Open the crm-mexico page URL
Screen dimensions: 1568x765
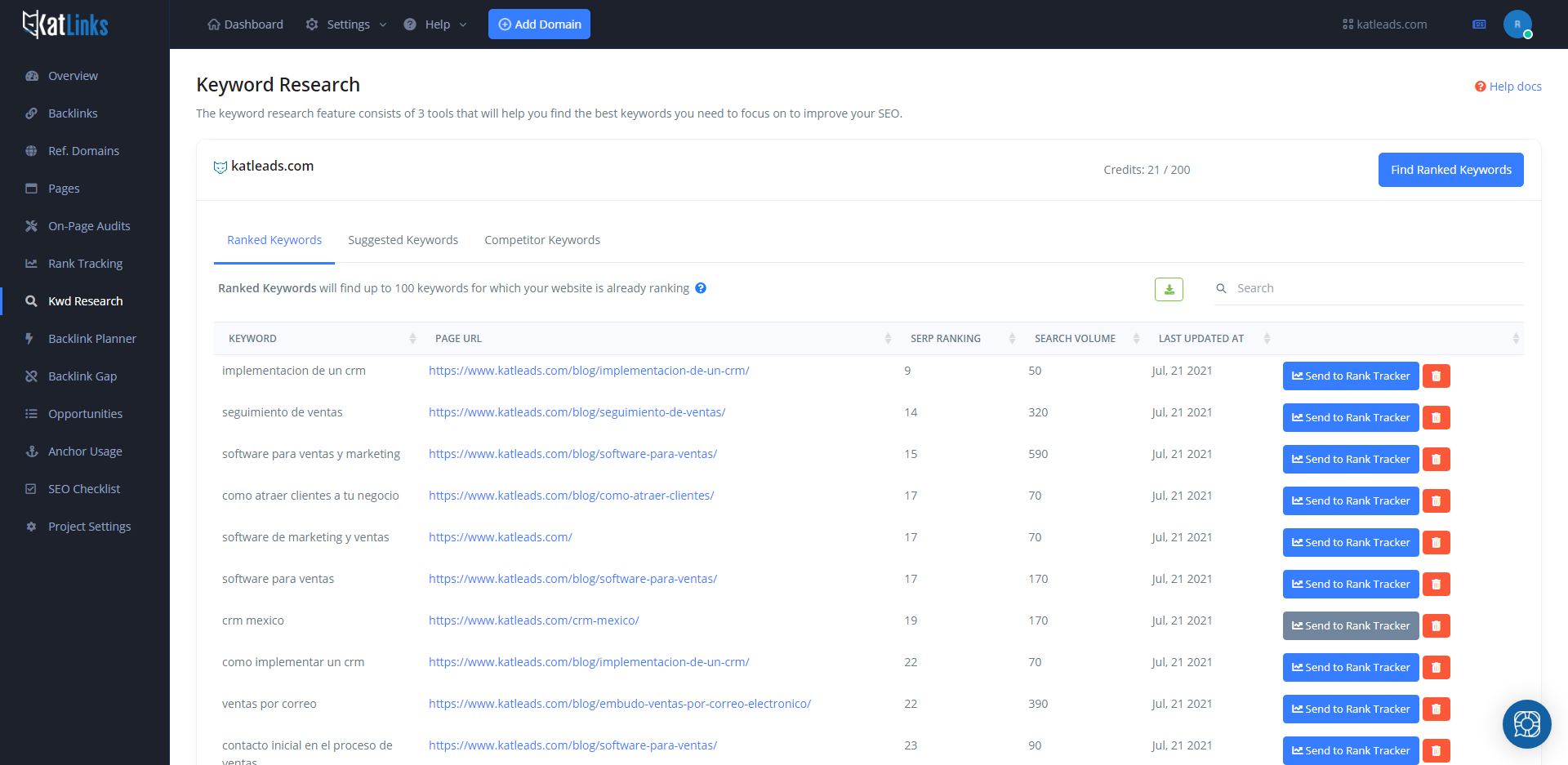(533, 620)
